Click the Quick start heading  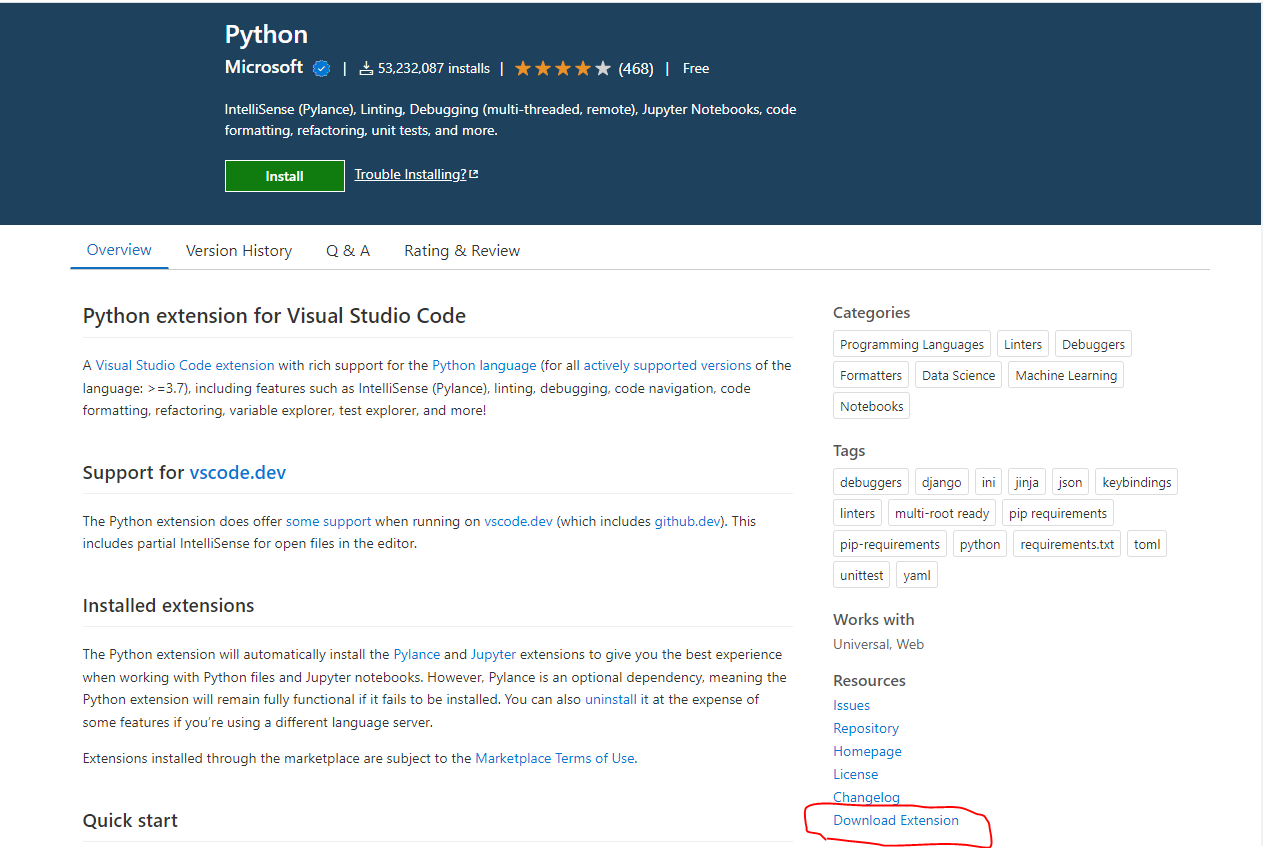(130, 820)
